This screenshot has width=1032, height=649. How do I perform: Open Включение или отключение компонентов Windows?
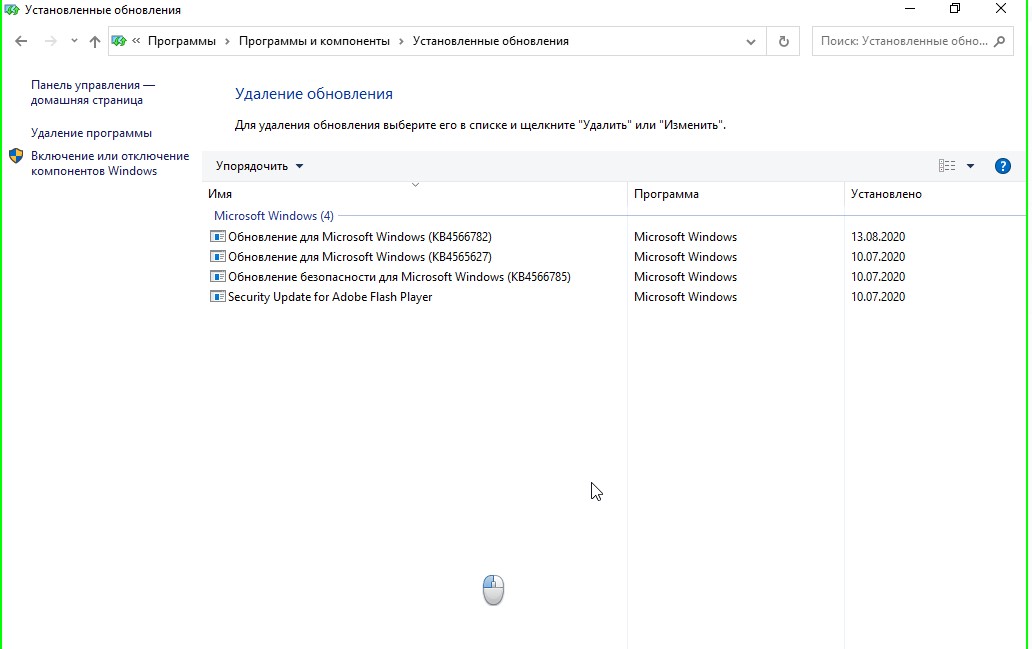109,163
